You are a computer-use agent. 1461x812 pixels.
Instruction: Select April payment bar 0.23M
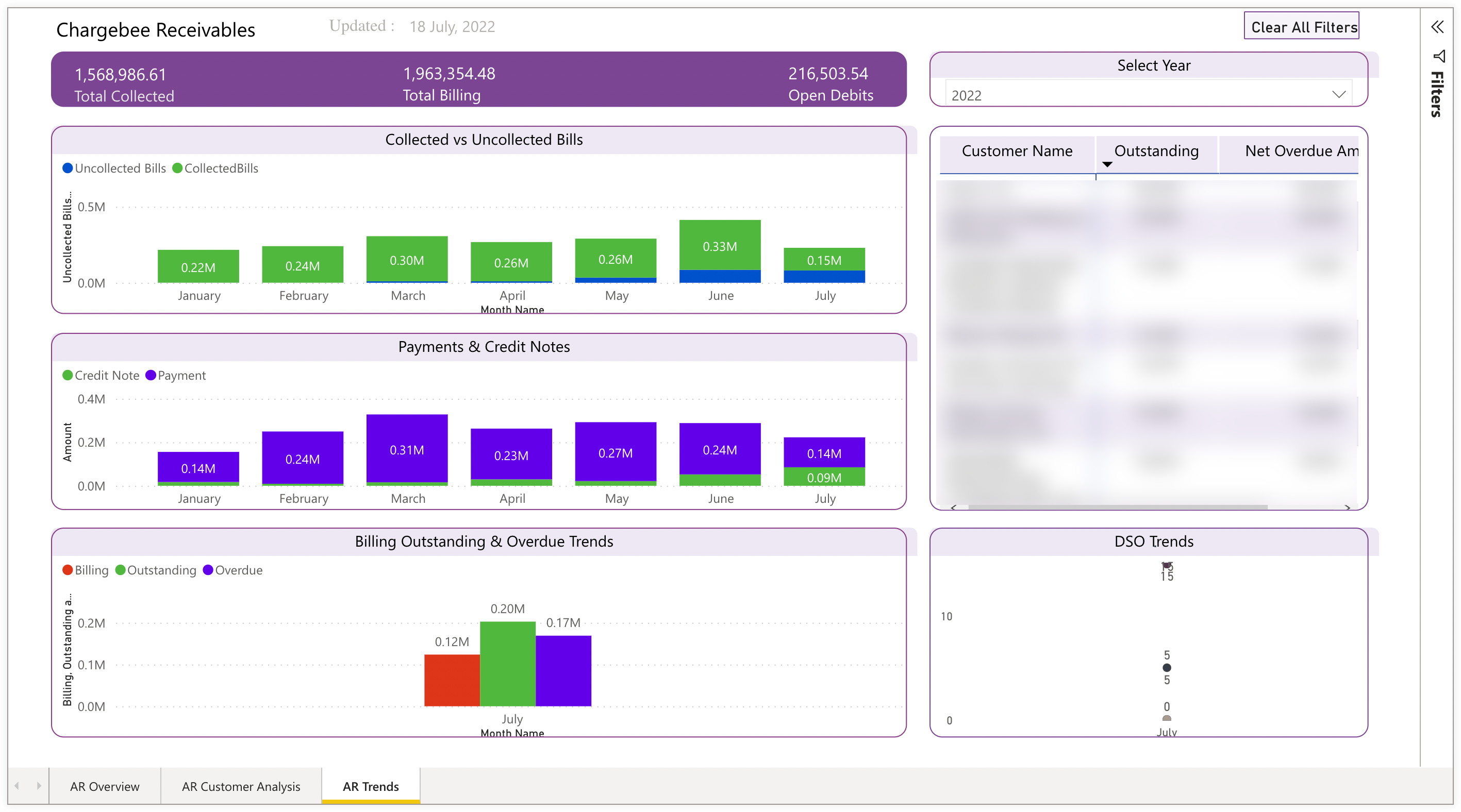(511, 454)
